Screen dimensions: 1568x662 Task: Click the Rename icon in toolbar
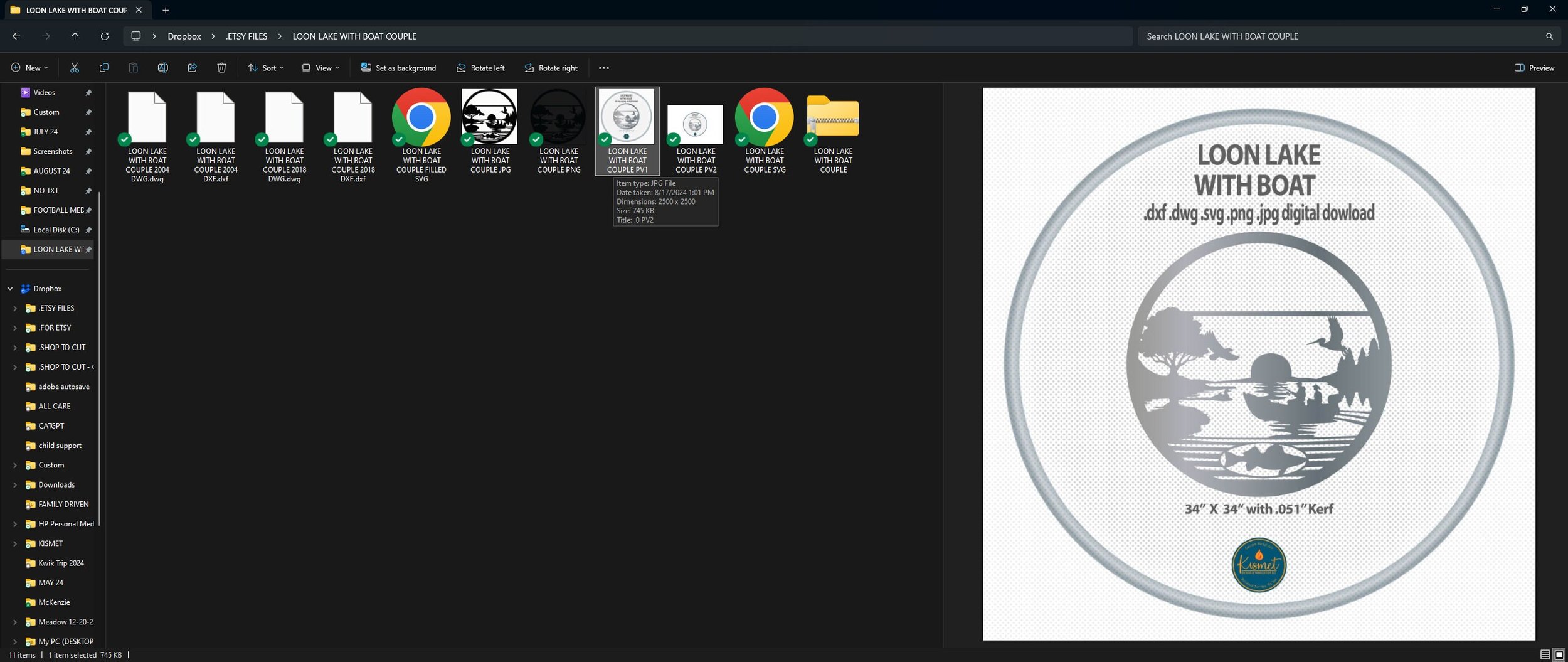pos(162,68)
